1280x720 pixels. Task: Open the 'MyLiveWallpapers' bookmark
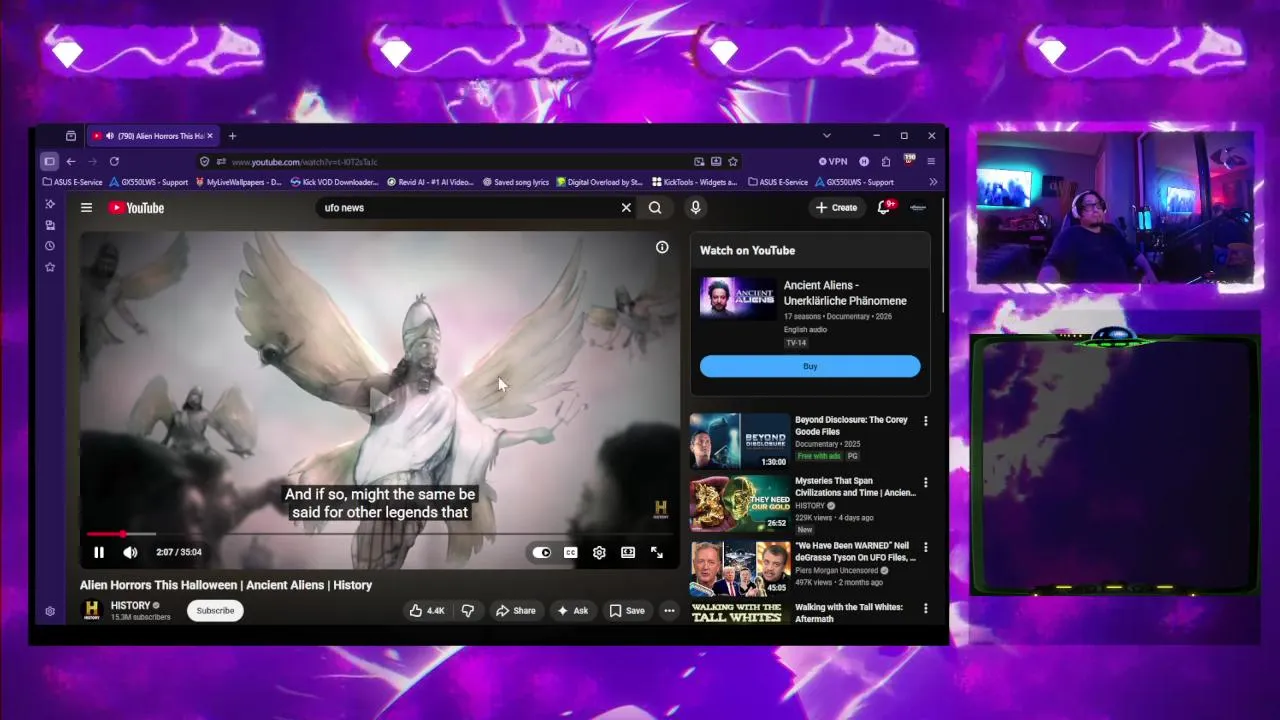239,182
